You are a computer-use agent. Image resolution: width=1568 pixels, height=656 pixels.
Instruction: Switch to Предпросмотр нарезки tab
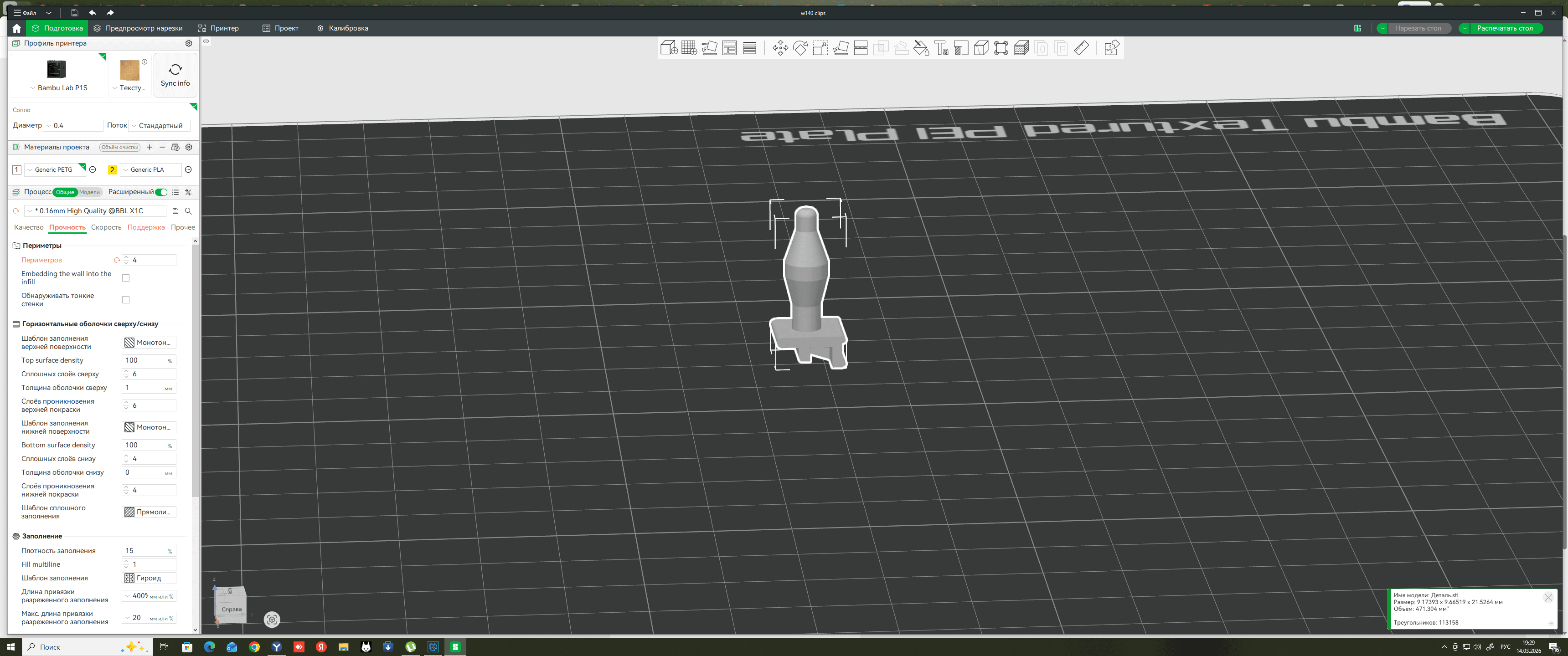[138, 28]
